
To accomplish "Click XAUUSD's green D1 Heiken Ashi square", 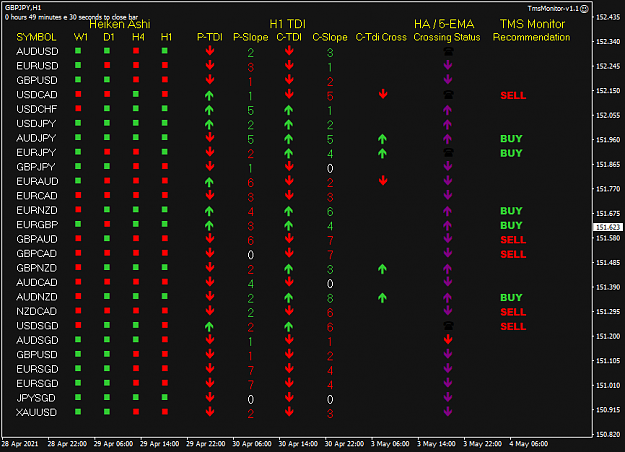I will point(107,411).
